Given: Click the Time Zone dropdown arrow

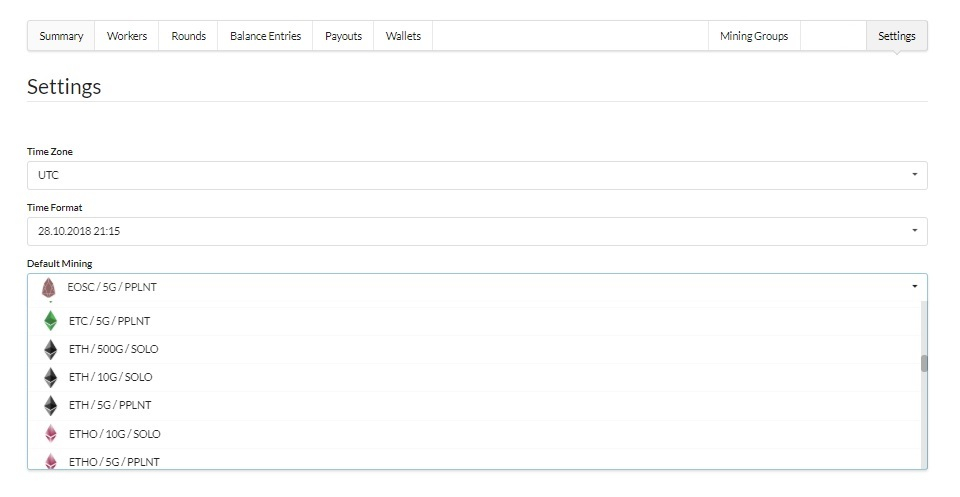Looking at the screenshot, I should pyautogui.click(x=915, y=174).
